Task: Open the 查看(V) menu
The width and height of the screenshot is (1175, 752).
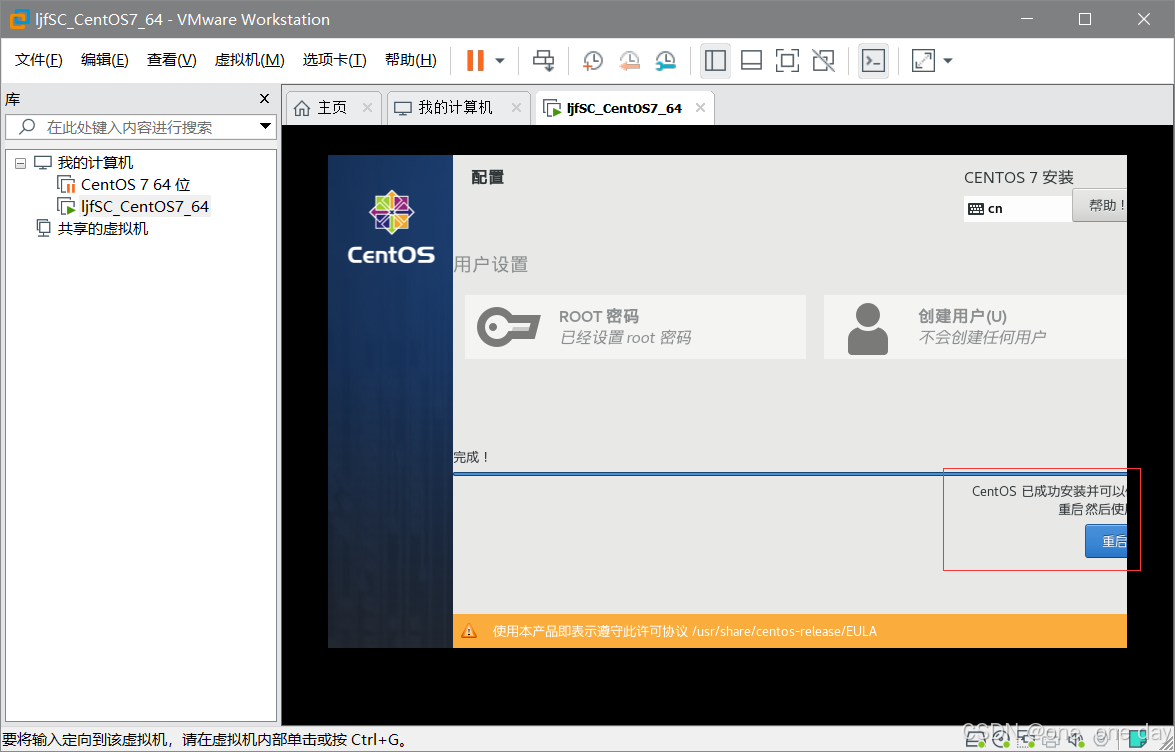Action: coord(172,60)
